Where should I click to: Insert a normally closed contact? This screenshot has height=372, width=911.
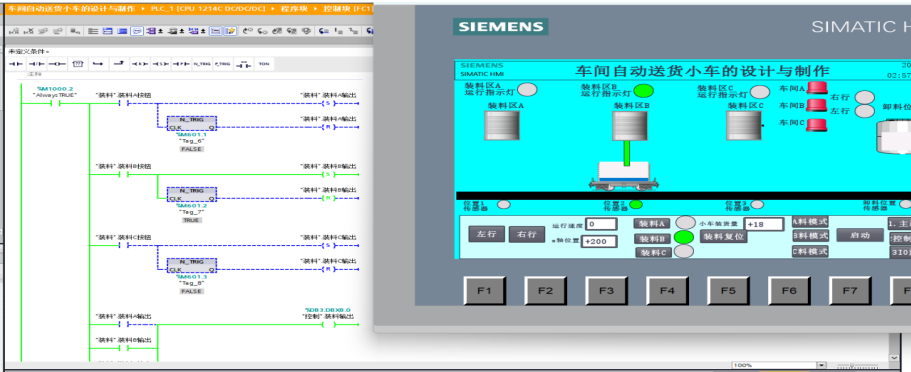click(x=36, y=64)
